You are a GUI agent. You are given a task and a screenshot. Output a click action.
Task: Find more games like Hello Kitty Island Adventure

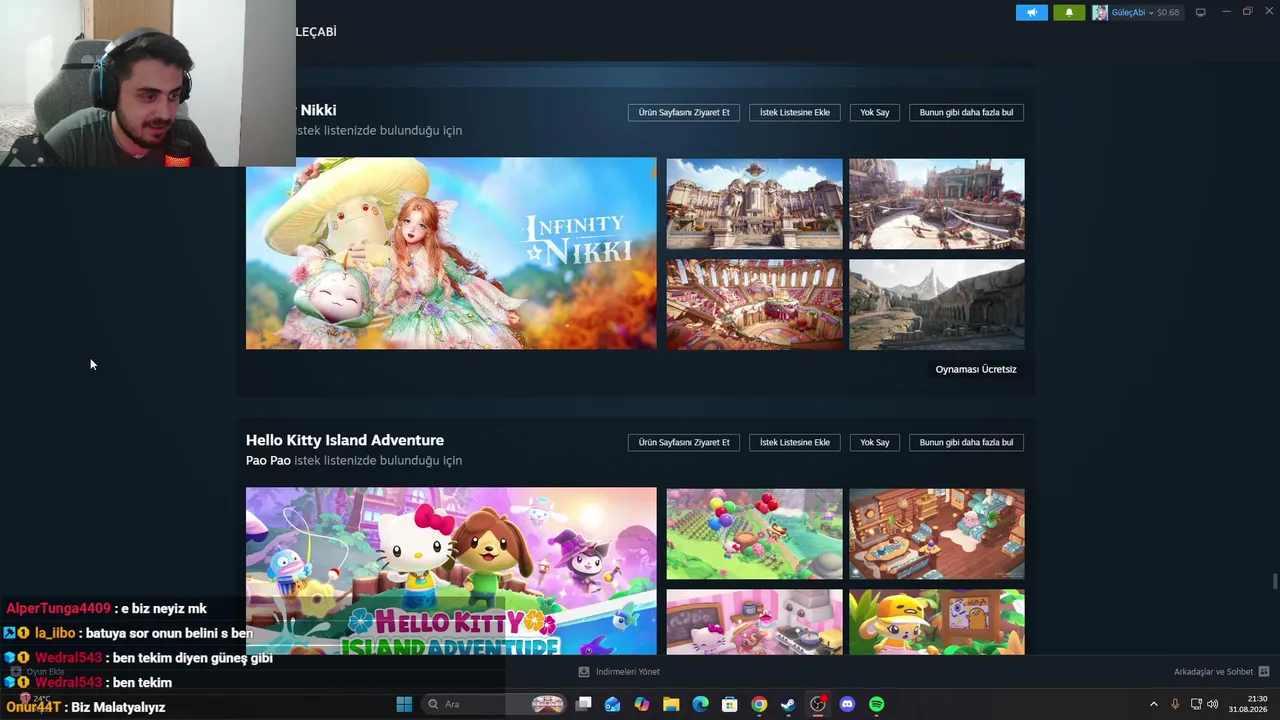click(966, 442)
